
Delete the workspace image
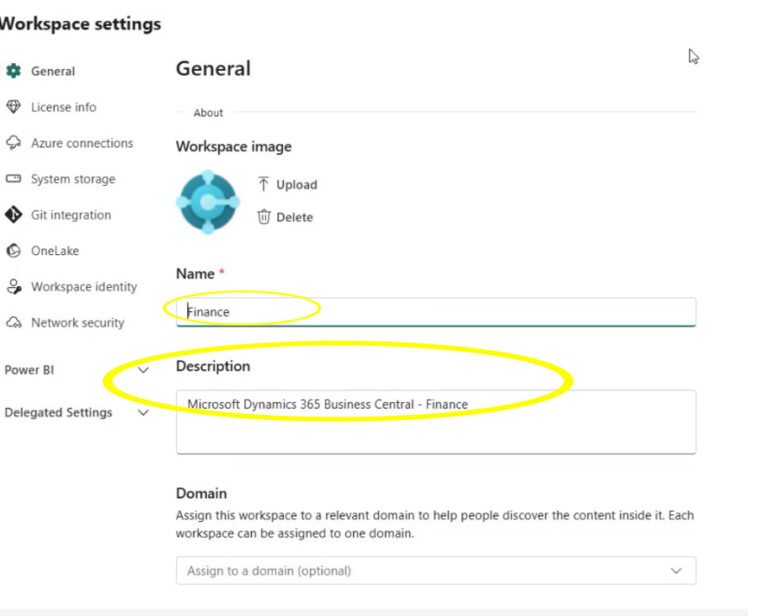[294, 217]
